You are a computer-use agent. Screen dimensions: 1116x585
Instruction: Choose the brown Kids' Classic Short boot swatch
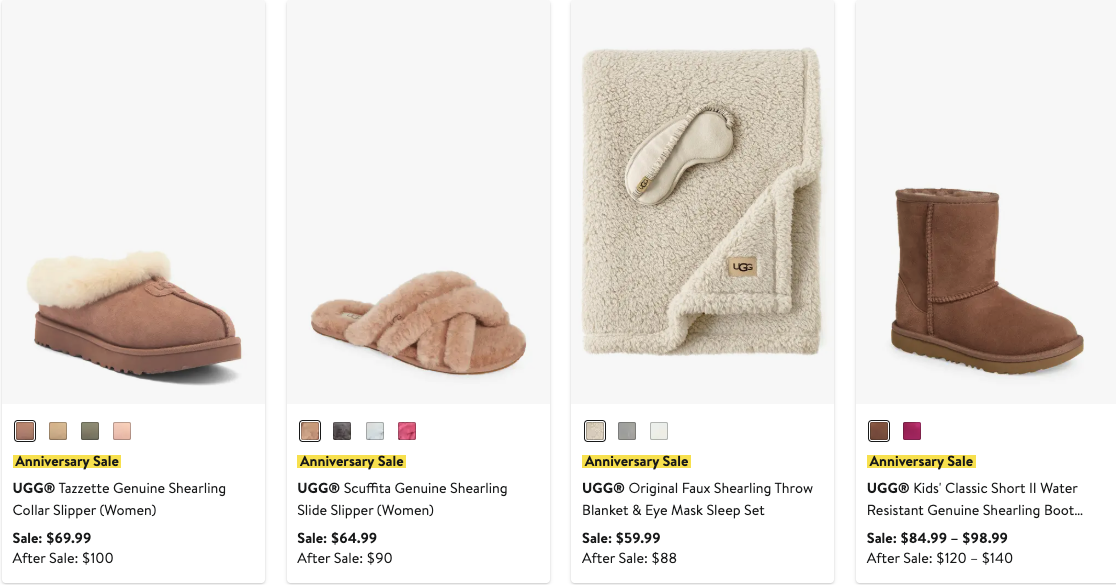879,431
